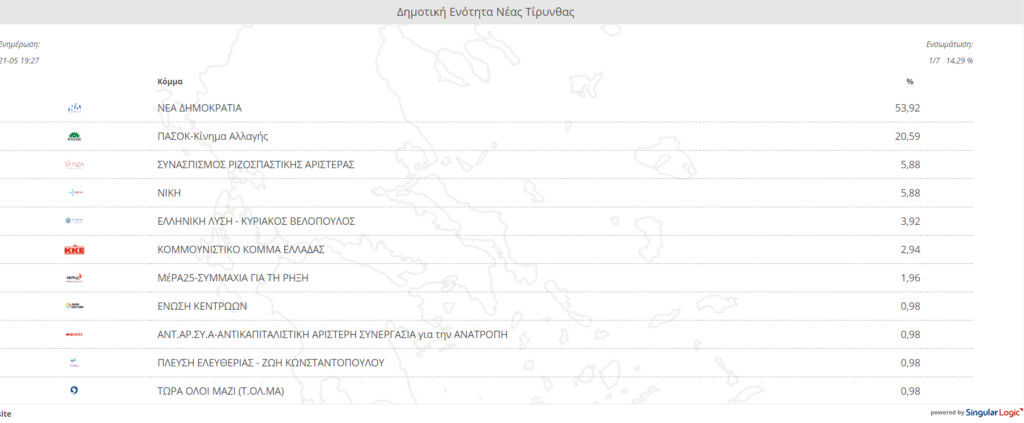The image size is (1024, 423).
Task: Click the ΣΥΡΙΖΑ logo beside ΣΥΝΑΣΠΙΣΜΟΣ ΡΙΖΟΣΠΑΣΤΙΚΗΣ ΑΡΙΣΤΕΡΑΣ
Action: (74, 164)
